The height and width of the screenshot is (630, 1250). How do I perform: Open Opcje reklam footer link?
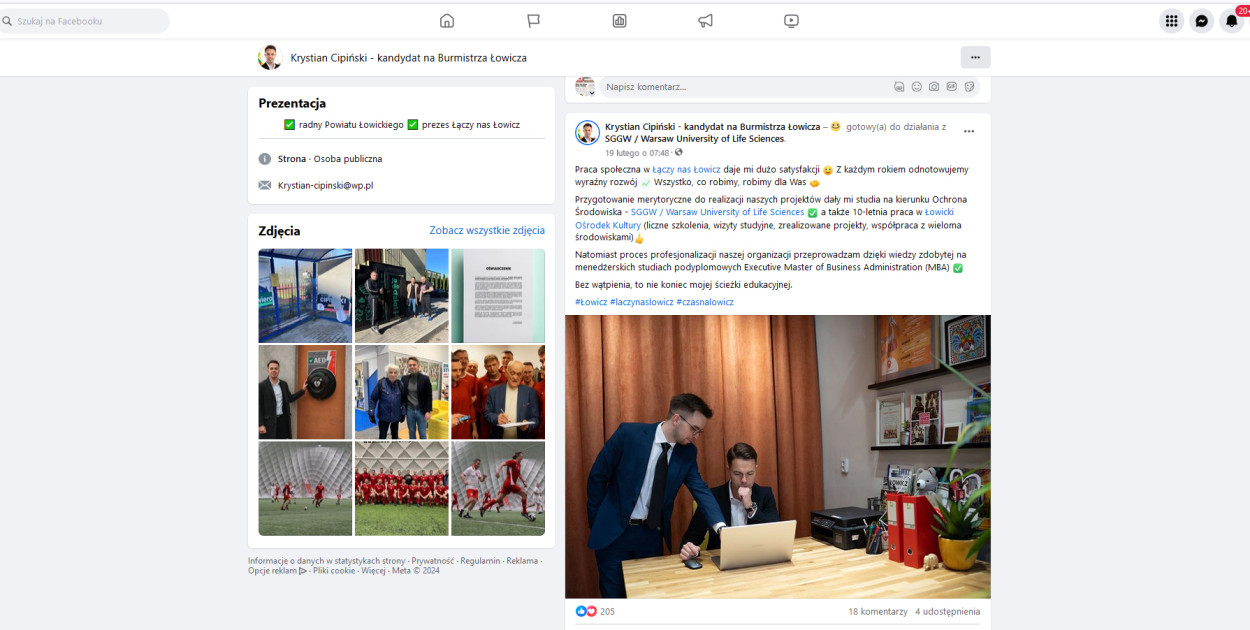coord(277,571)
